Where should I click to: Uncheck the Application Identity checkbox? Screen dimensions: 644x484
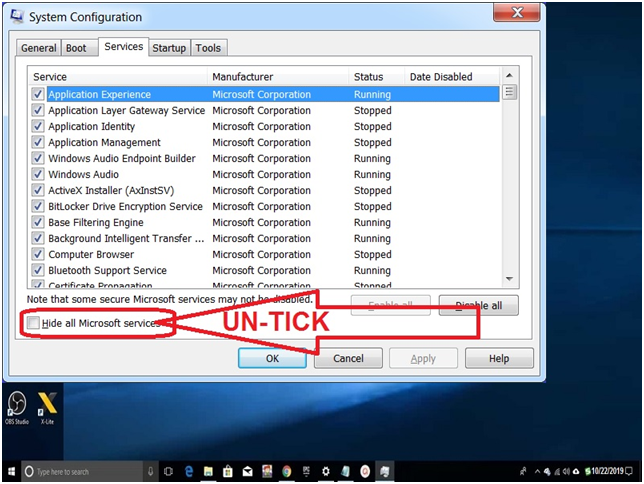[x=38, y=126]
